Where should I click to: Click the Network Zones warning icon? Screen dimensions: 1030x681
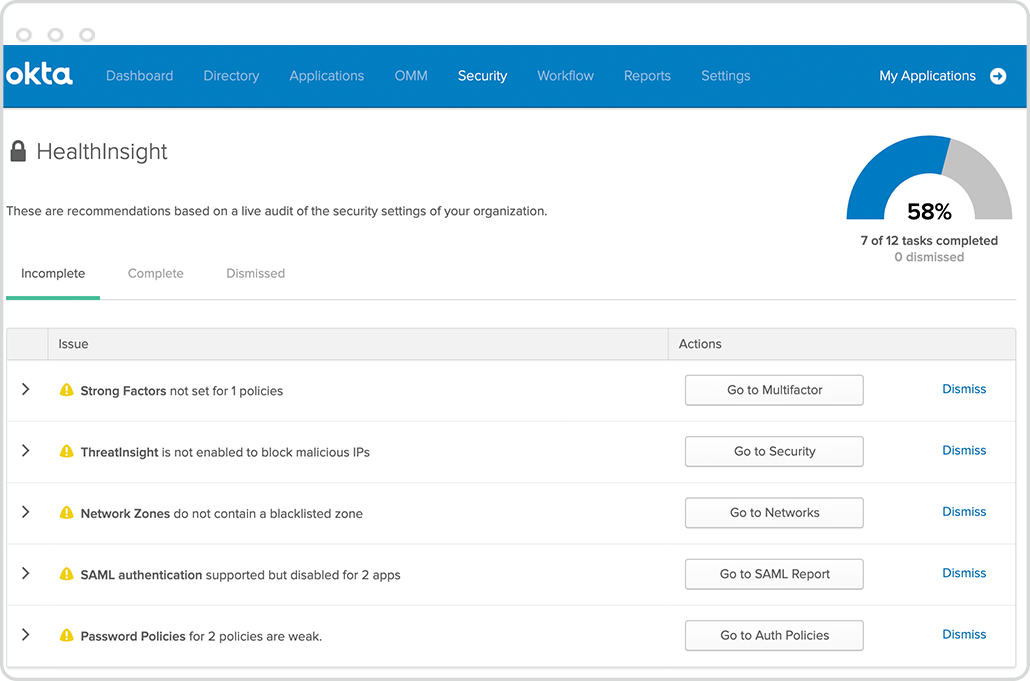point(67,513)
